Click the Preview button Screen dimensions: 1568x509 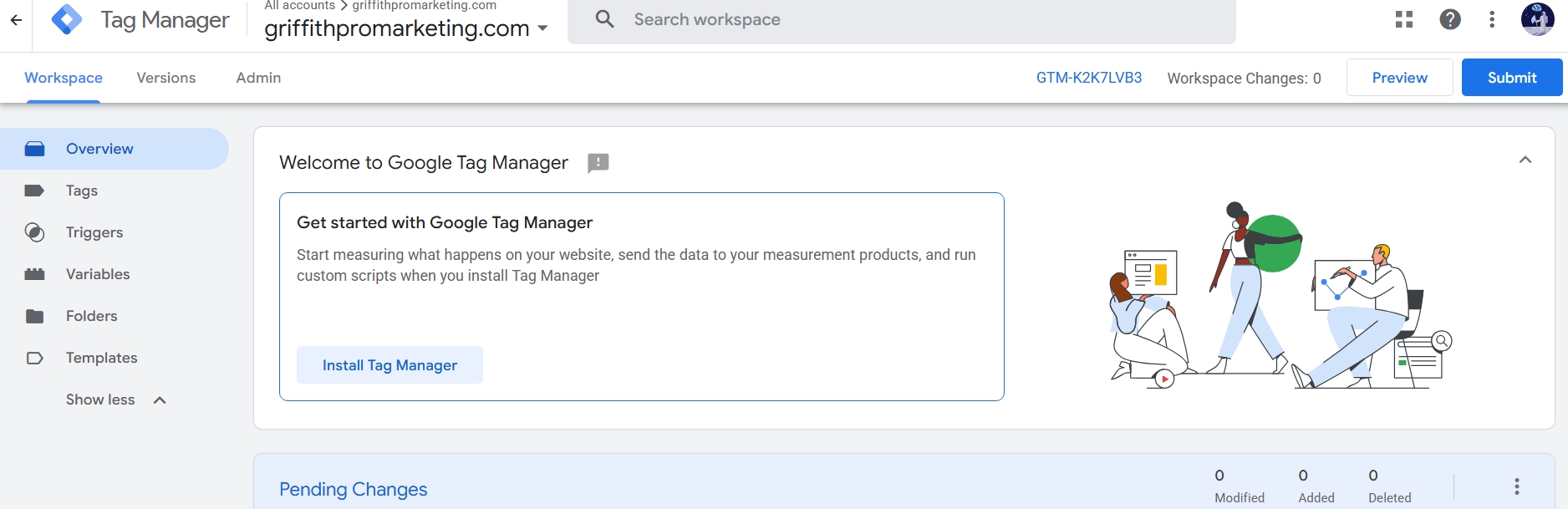click(1400, 78)
